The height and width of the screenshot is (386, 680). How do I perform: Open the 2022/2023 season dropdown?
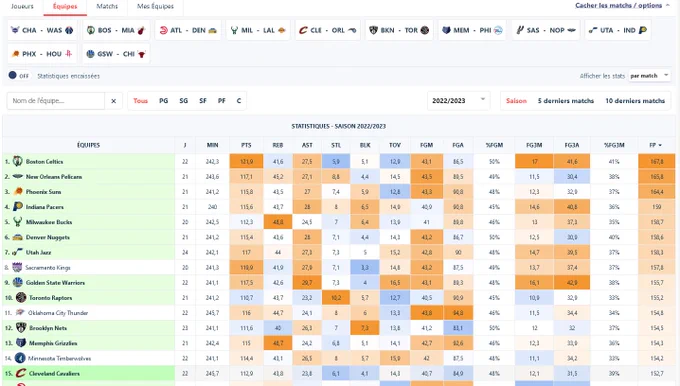(x=458, y=101)
